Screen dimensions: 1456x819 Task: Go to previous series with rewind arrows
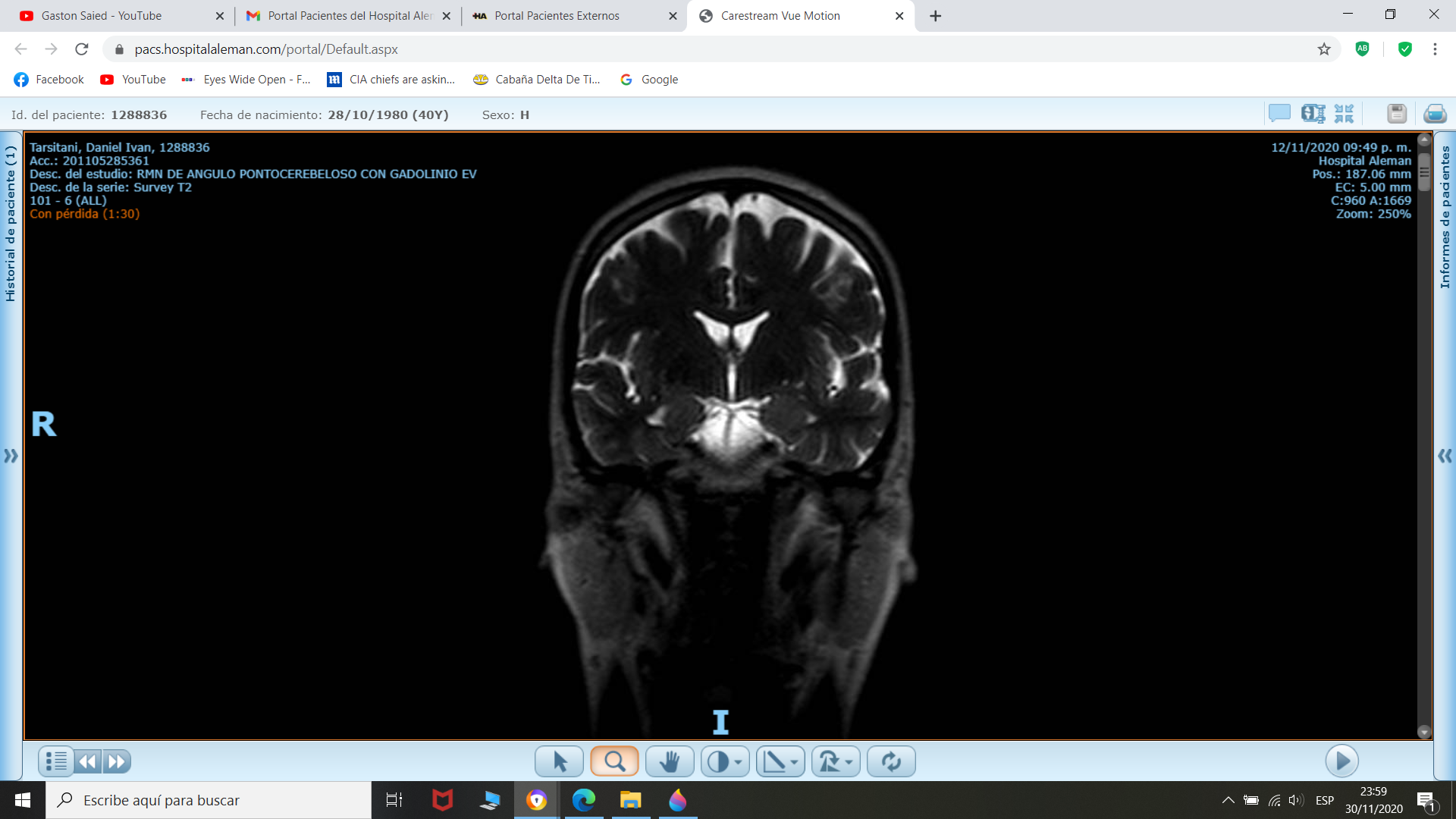[88, 761]
